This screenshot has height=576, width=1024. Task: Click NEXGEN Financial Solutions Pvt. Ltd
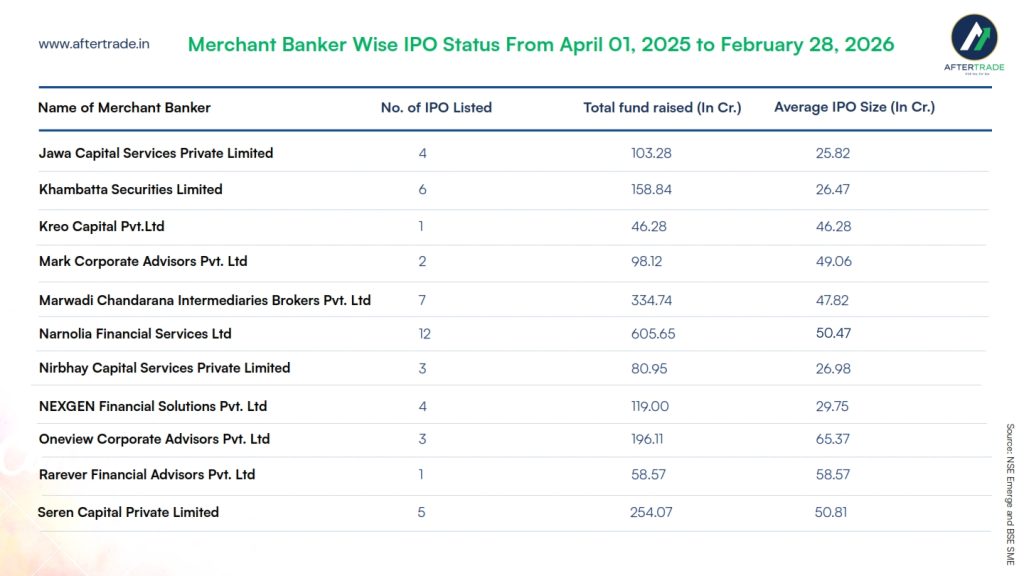153,406
